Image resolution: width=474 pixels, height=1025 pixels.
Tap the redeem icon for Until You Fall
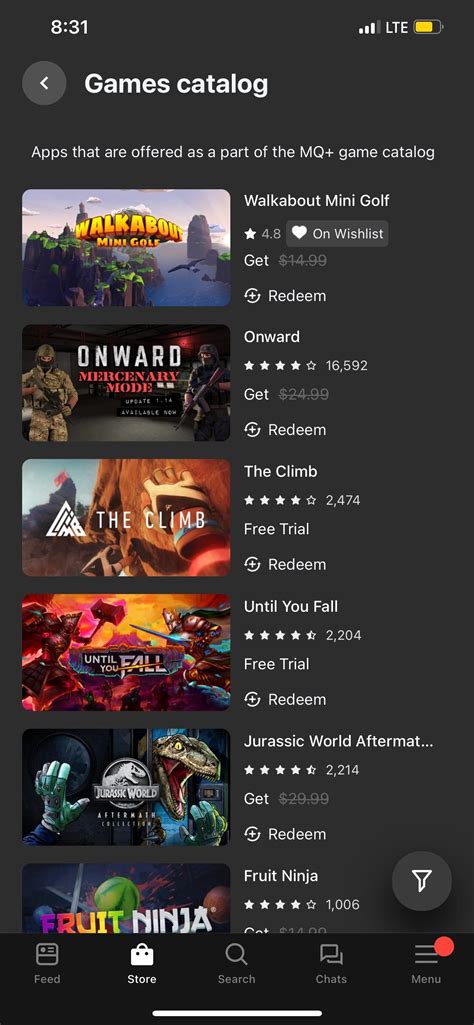click(x=252, y=699)
